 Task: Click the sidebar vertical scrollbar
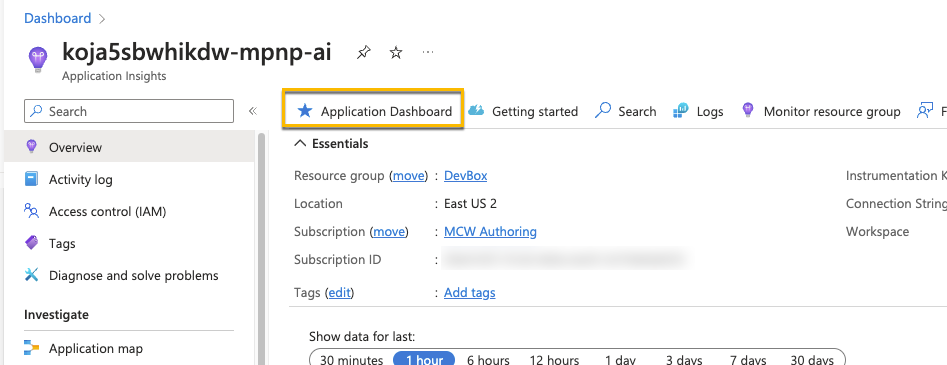[262, 249]
